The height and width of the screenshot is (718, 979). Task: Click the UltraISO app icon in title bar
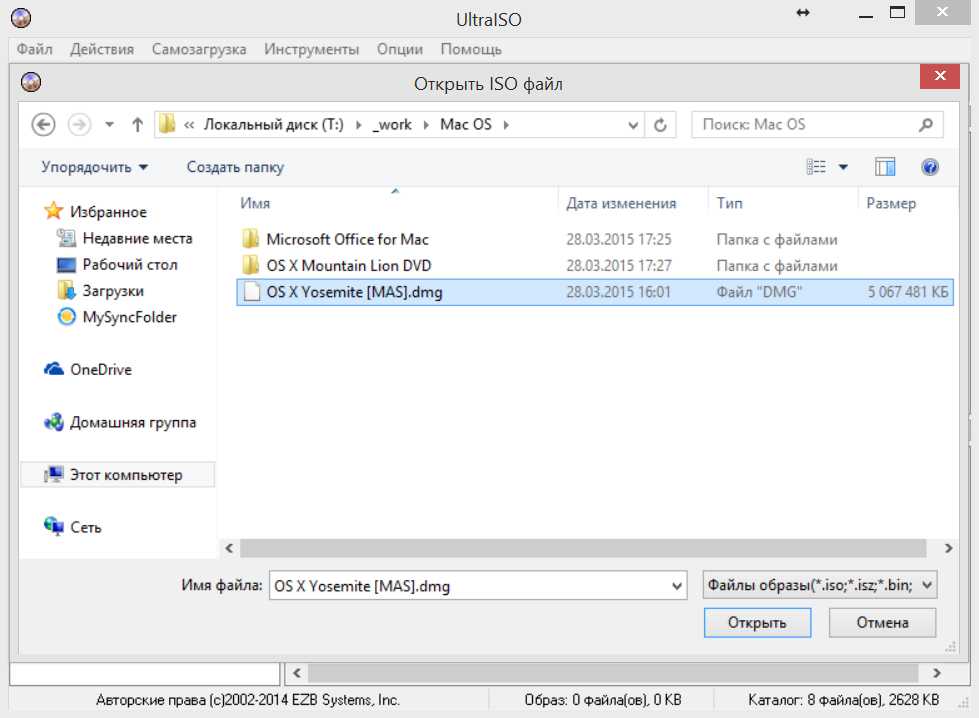click(x=21, y=17)
